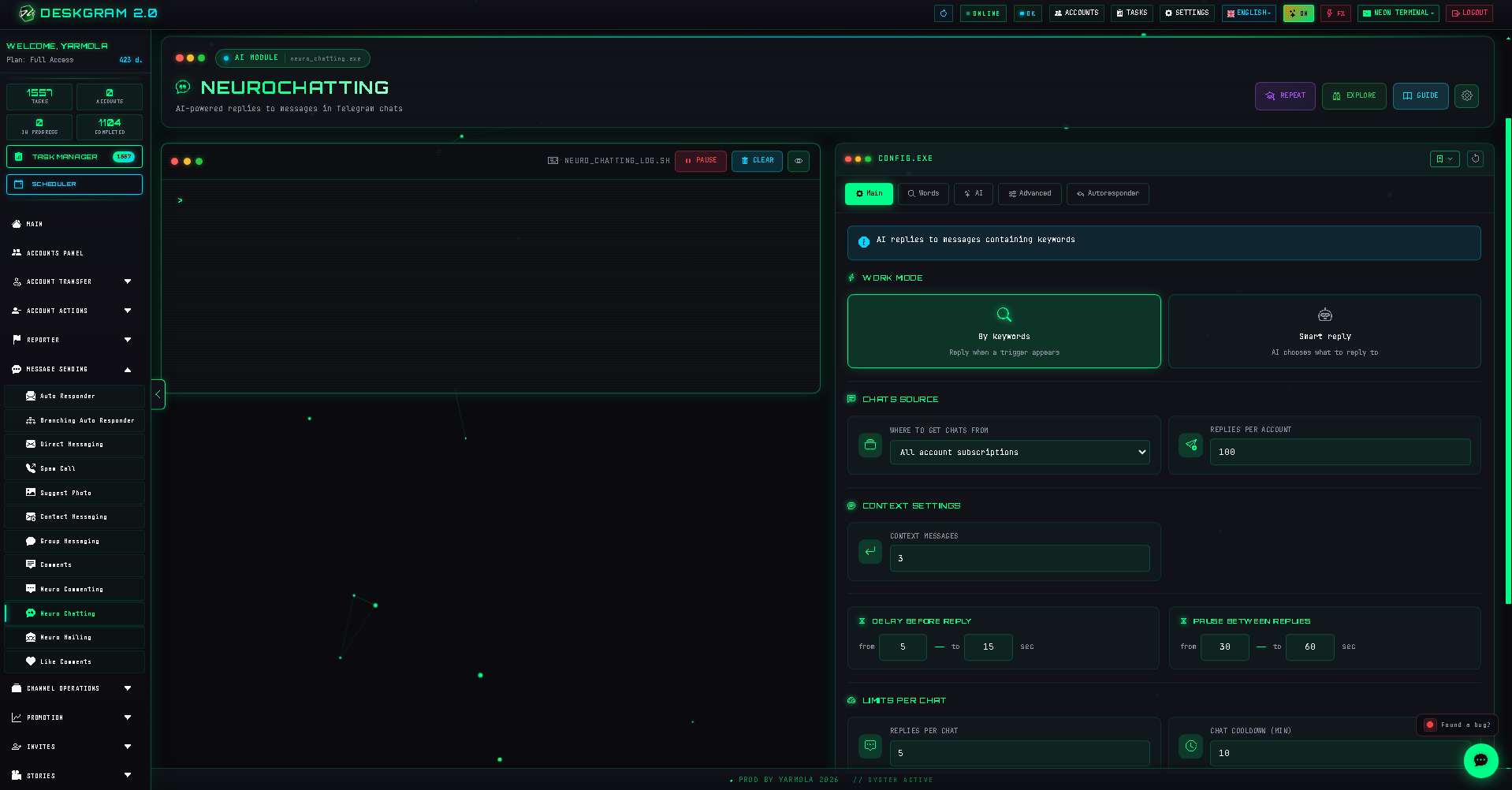Select the By keywords work mode
This screenshot has width=1512, height=790.
point(1004,331)
